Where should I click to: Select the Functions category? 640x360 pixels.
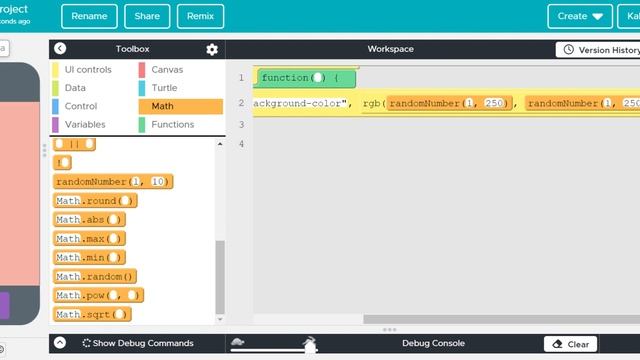[173, 124]
